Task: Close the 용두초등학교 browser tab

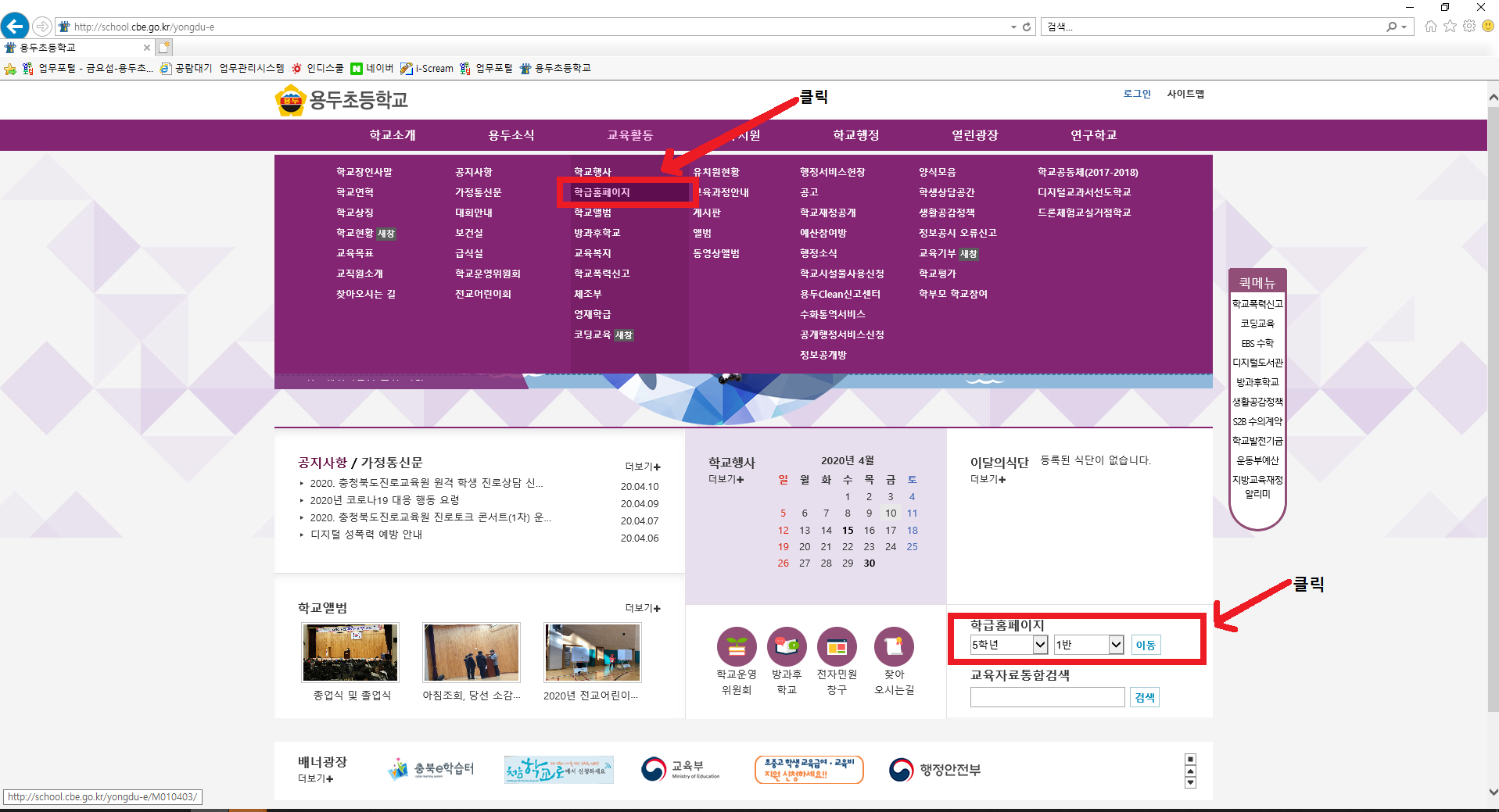Action: tap(146, 48)
